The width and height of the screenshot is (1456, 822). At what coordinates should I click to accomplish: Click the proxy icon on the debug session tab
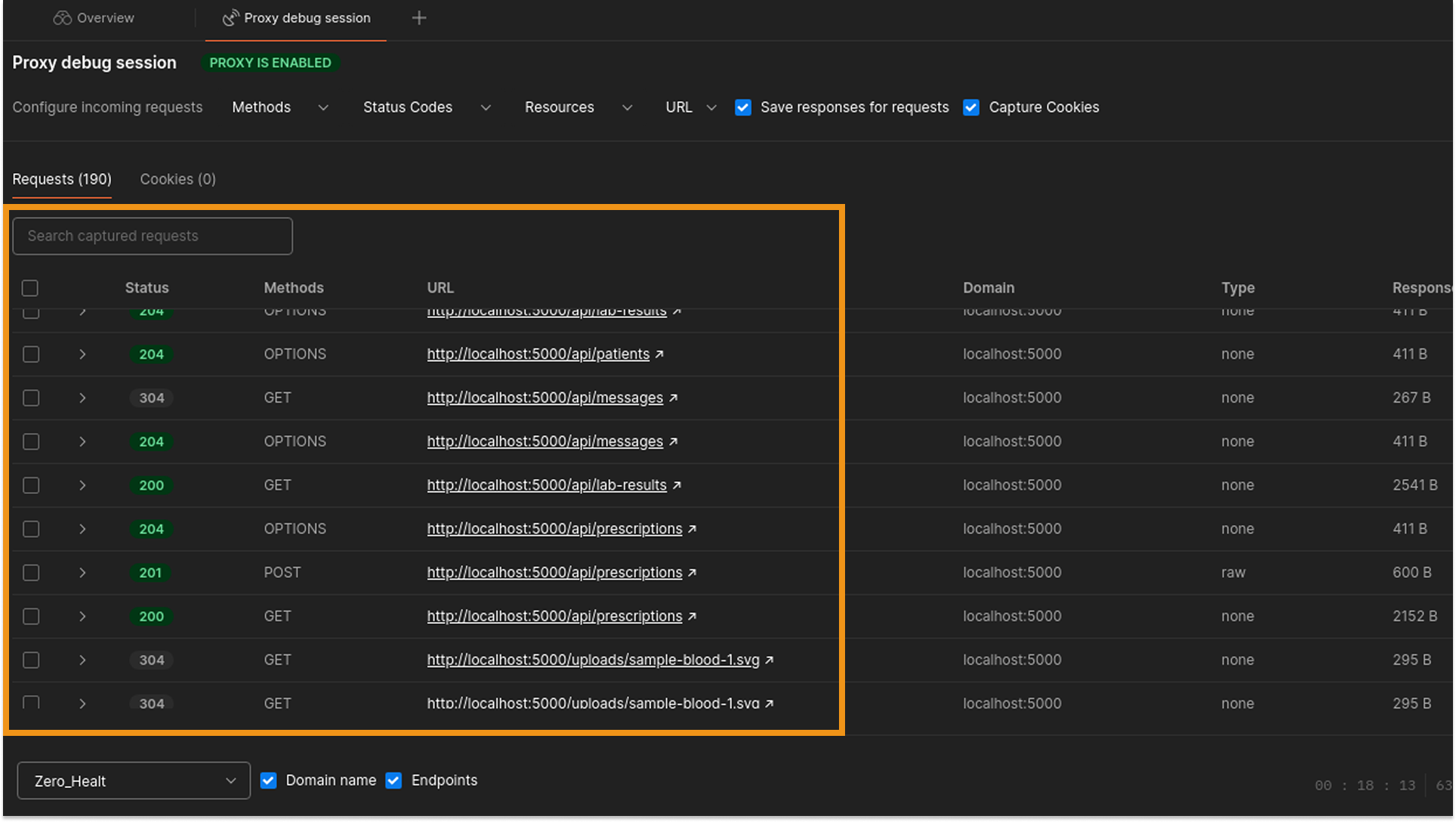[230, 18]
